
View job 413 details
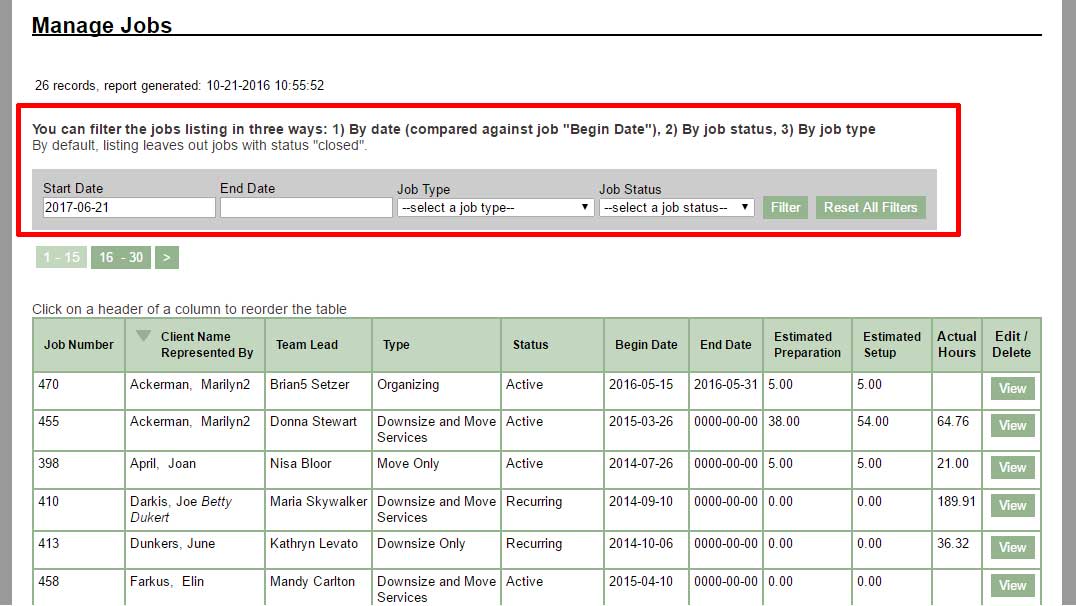point(1012,547)
